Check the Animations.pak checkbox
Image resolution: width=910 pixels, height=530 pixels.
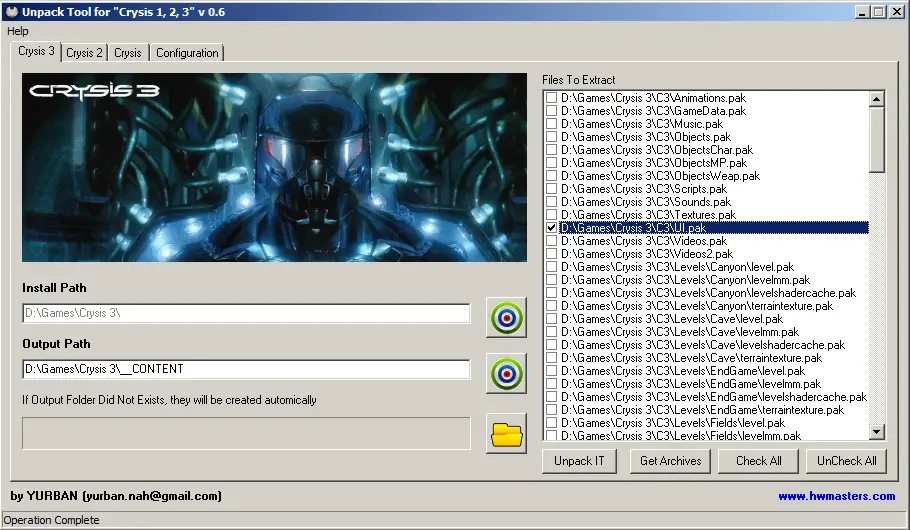click(x=551, y=98)
